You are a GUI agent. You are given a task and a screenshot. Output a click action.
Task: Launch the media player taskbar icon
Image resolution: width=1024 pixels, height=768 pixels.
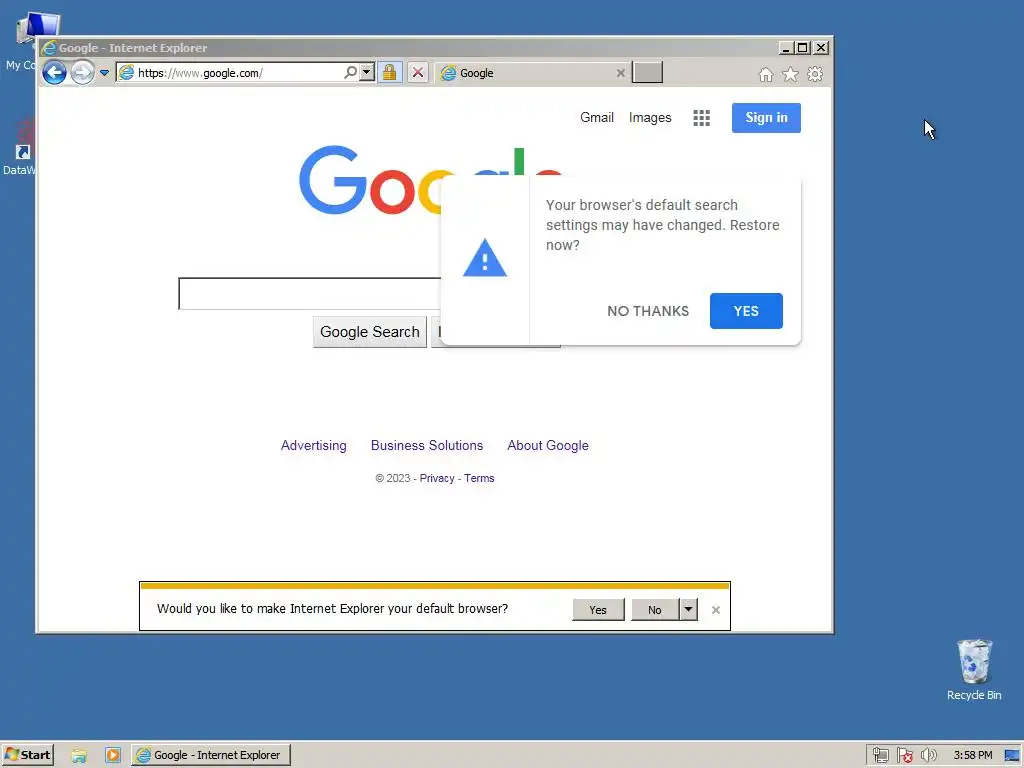112,756
